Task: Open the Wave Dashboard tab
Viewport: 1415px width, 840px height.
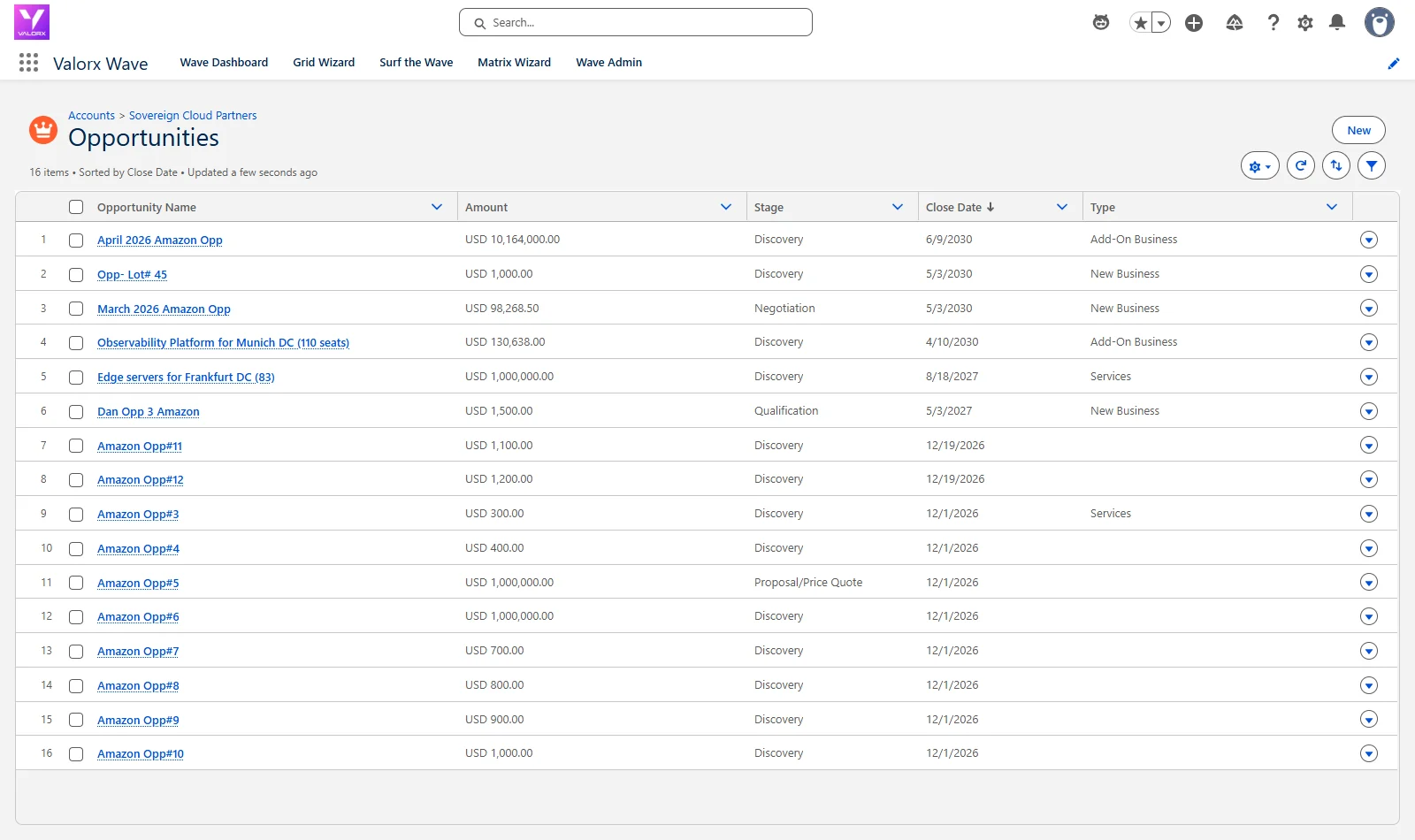Action: coord(224,63)
